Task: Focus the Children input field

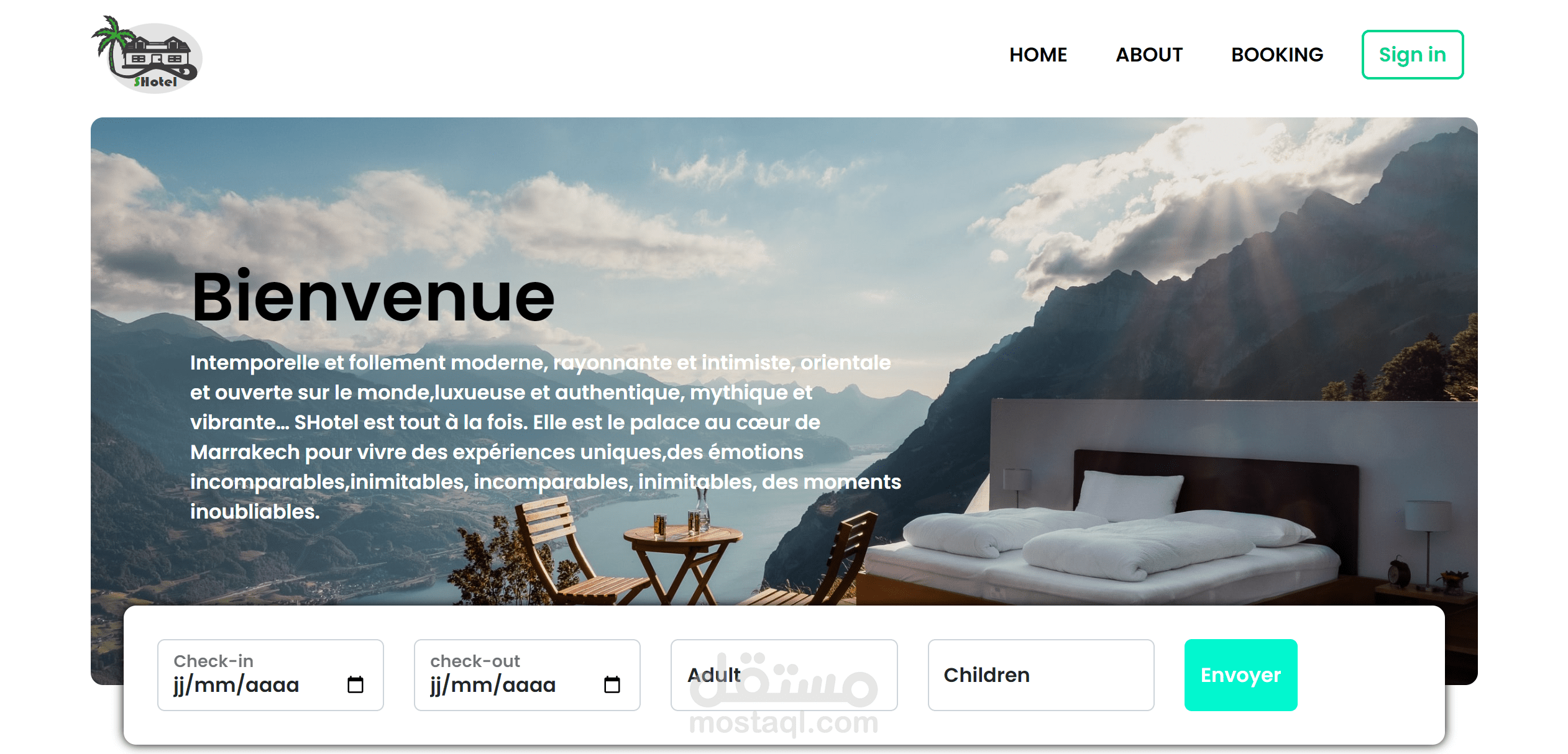Action: click(1041, 675)
